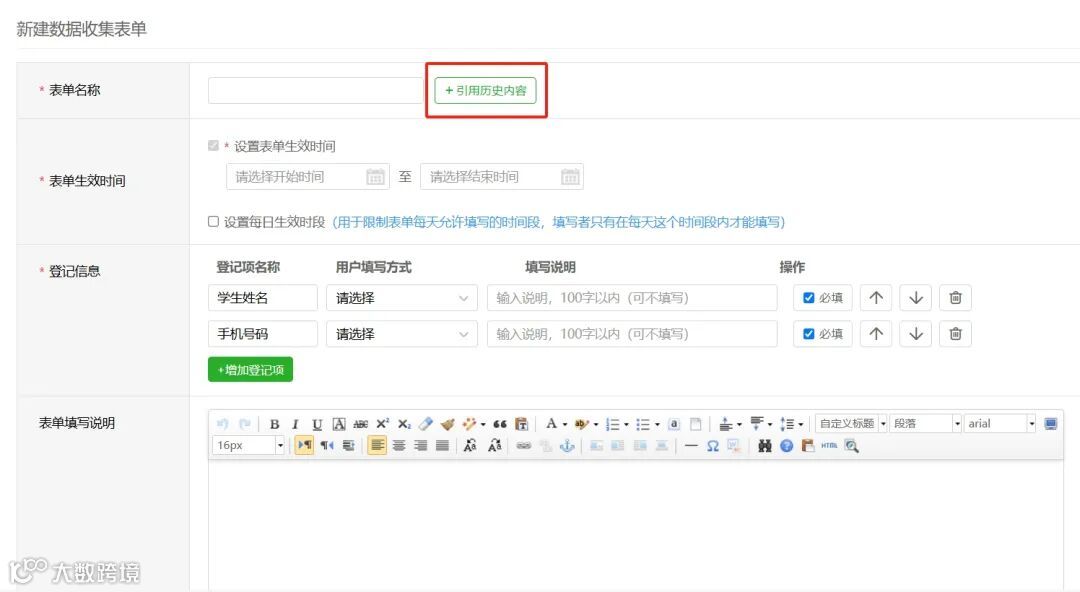Screen dimensions: 1080x592
Task: Click the 手机号码 field name input
Action: (x=262, y=334)
